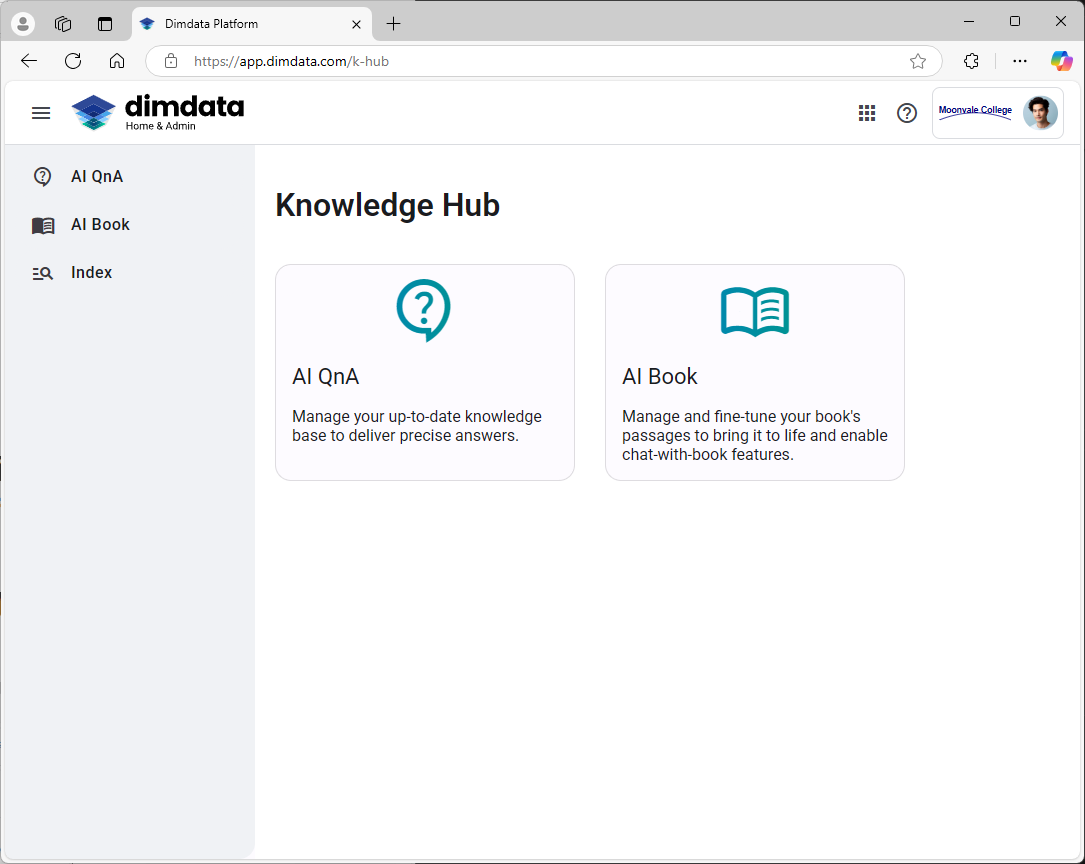Click the AI Book sidebar icon

43,225
